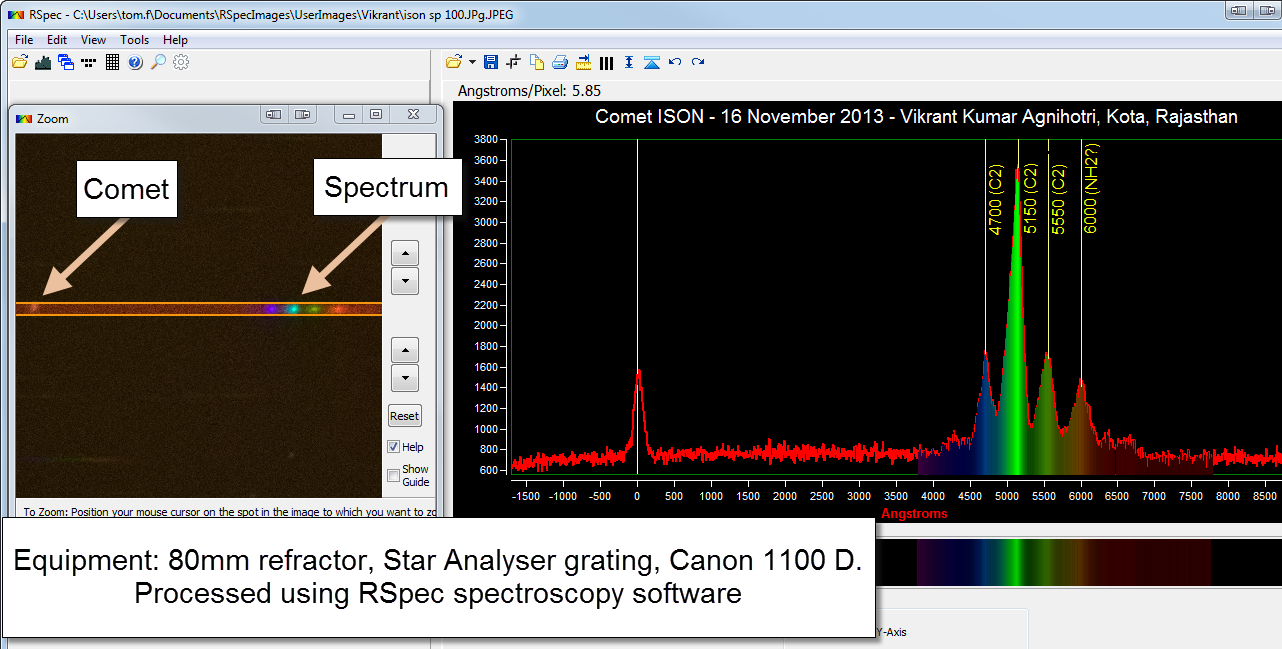Click the three vertical bars icon
This screenshot has height=649, width=1282.
[x=606, y=62]
